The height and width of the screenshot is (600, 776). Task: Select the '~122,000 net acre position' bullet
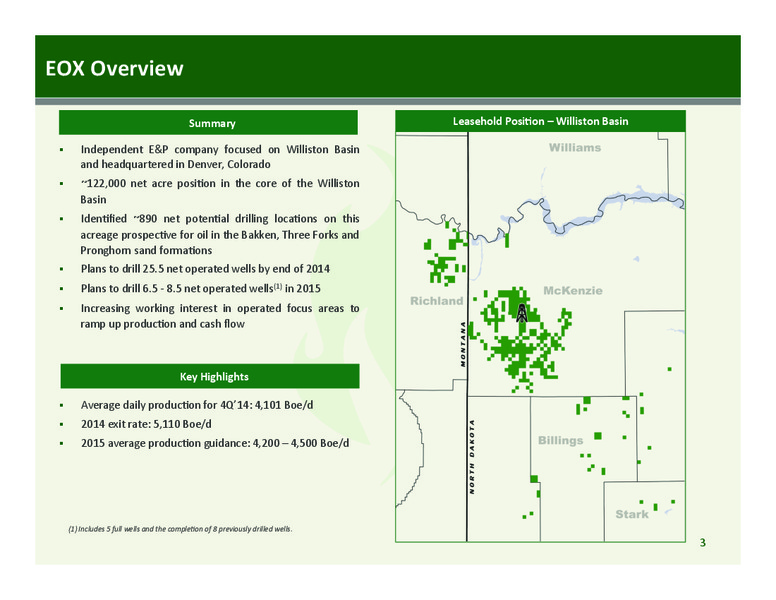point(220,191)
